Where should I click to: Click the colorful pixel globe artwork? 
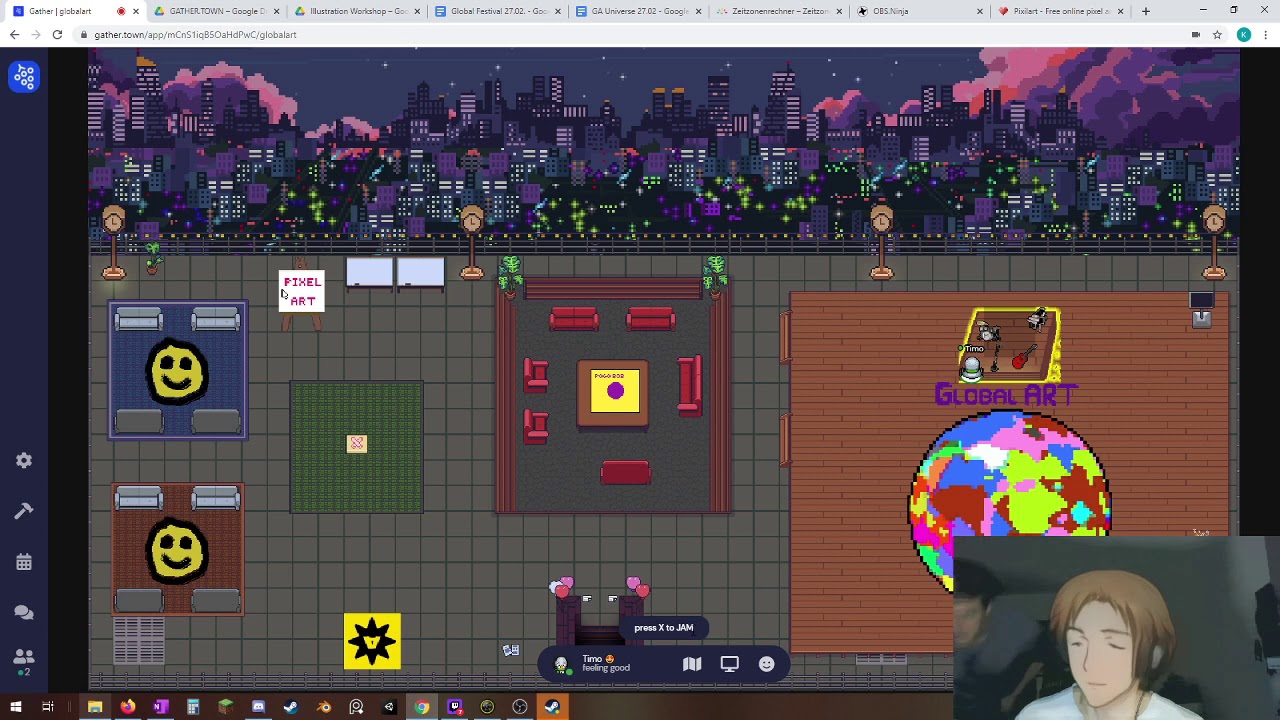tap(1008, 500)
